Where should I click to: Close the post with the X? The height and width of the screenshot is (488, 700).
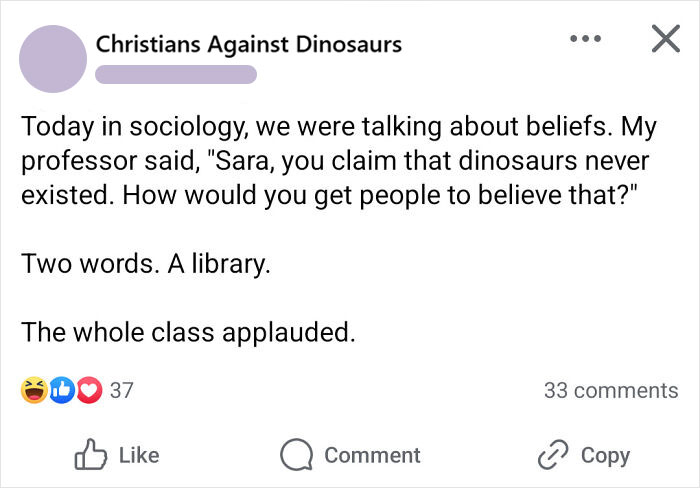pyautogui.click(x=665, y=41)
